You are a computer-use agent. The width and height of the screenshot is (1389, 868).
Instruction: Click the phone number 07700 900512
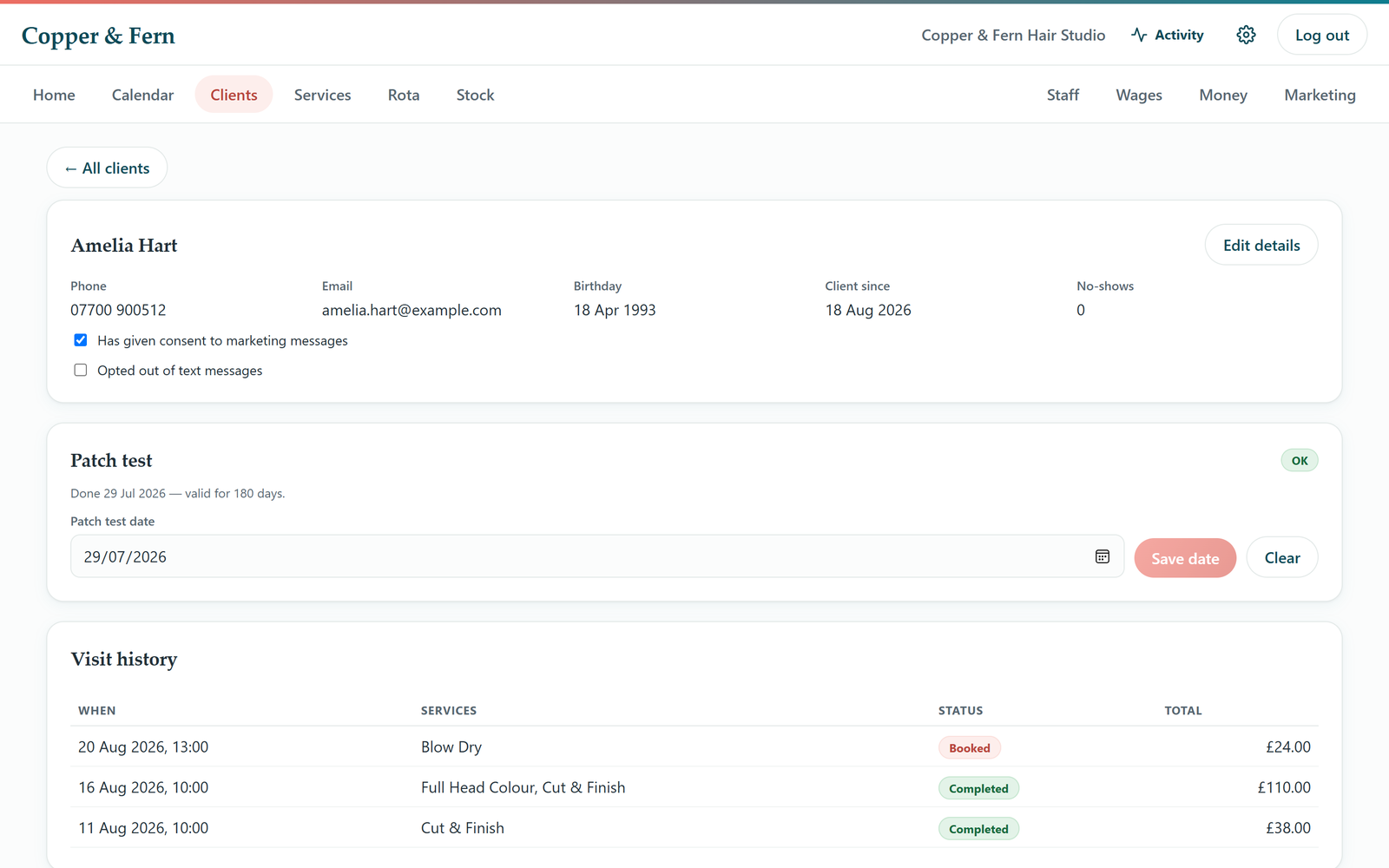[118, 310]
